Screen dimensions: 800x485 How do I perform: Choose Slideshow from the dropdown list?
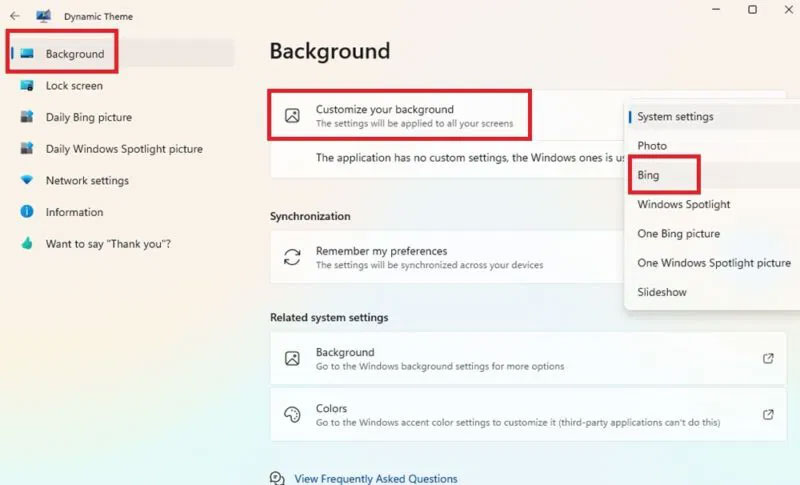click(x=713, y=292)
